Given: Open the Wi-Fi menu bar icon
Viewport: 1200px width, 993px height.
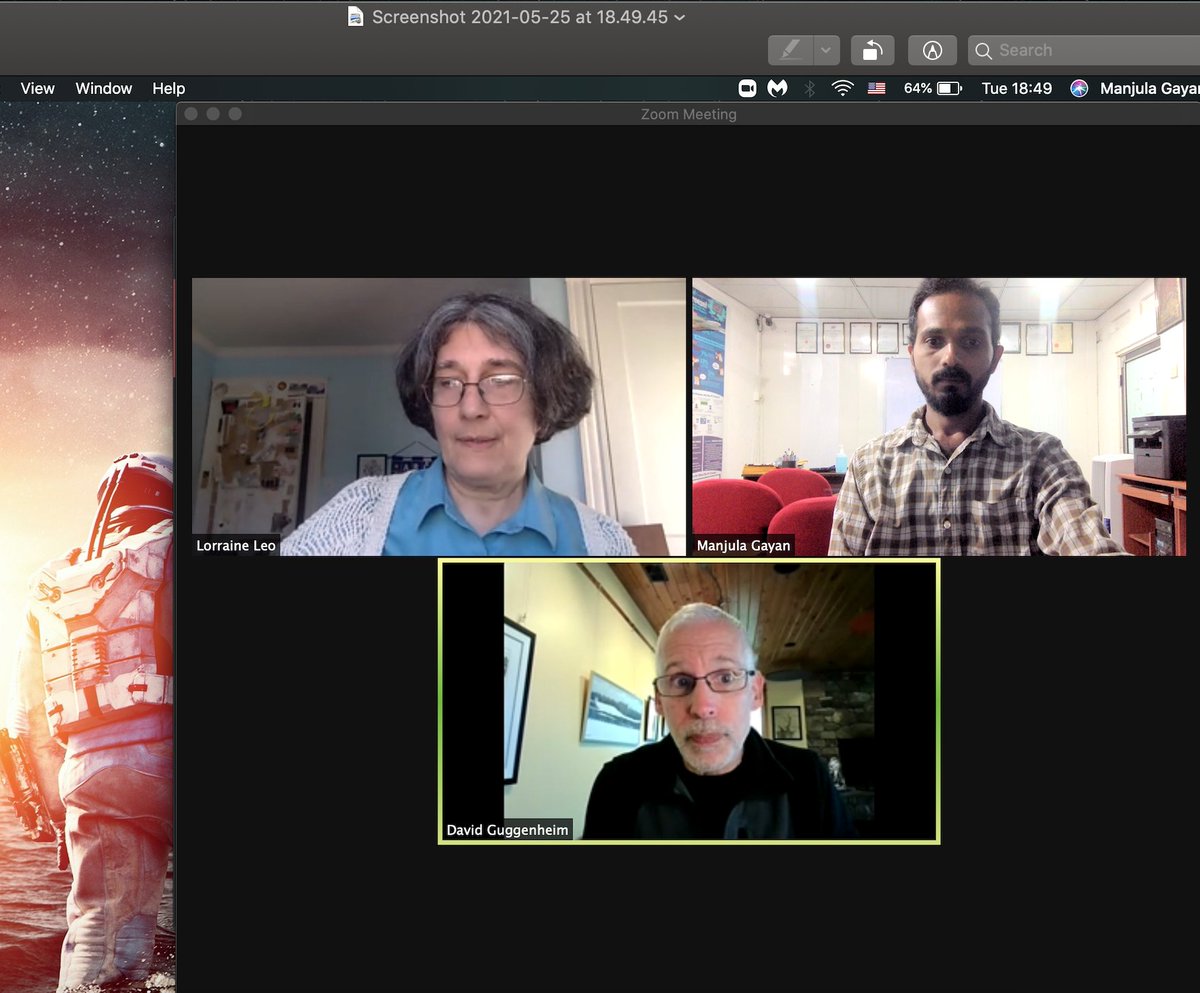Looking at the screenshot, I should [x=843, y=88].
